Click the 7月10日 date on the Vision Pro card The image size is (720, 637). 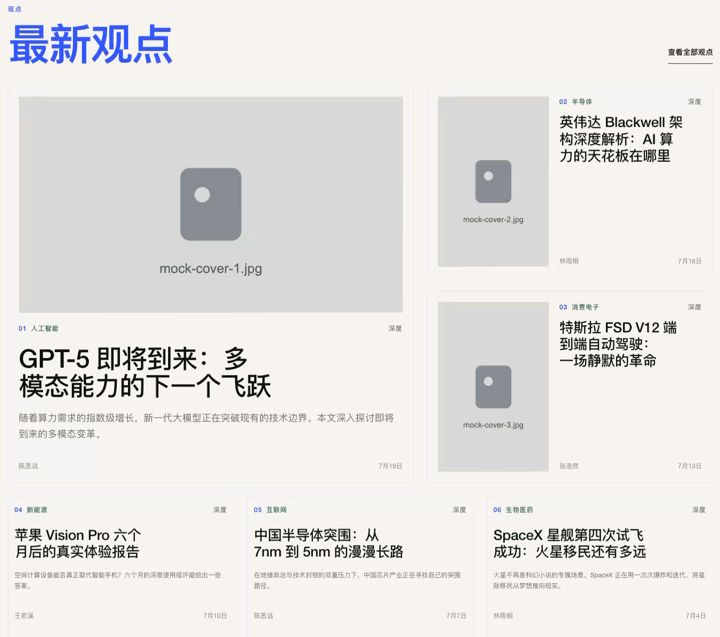pos(215,615)
